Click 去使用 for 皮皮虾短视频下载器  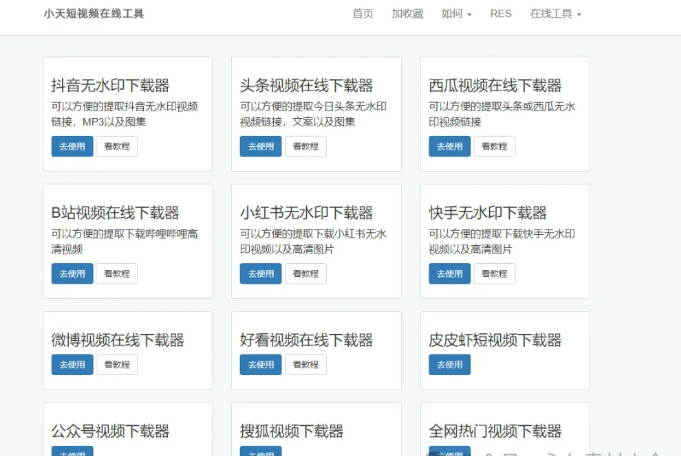pos(450,364)
